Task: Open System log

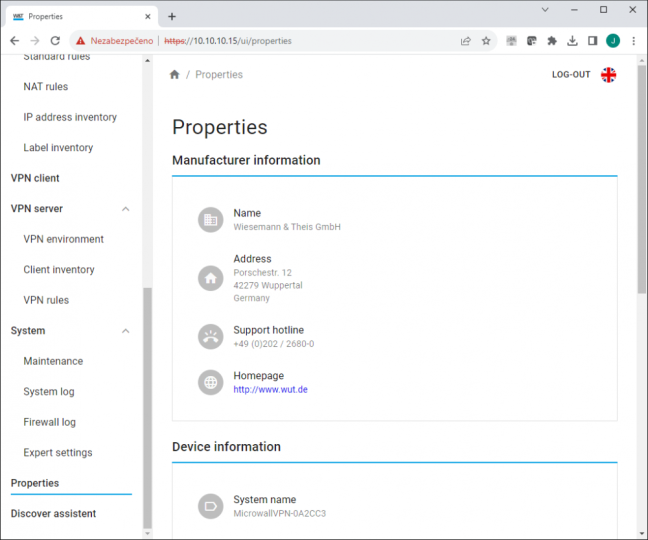Action: tap(49, 392)
